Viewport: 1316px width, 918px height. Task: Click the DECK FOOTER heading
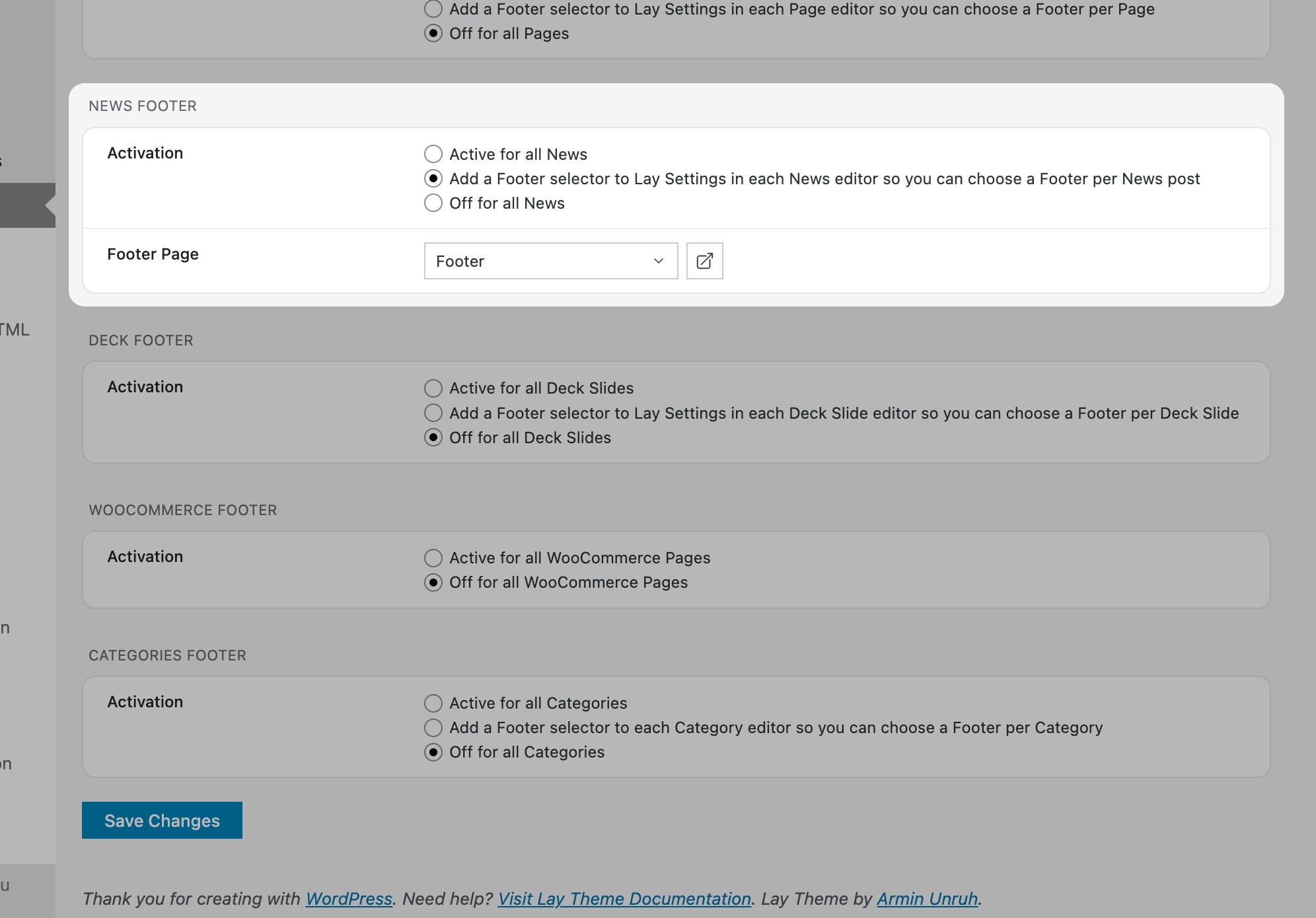pos(141,340)
